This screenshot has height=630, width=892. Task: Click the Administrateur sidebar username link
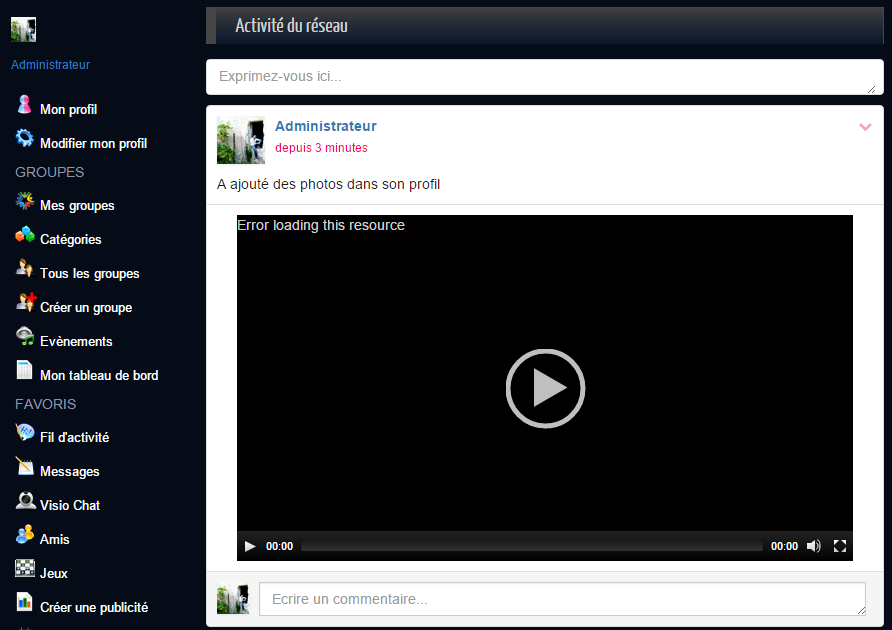tap(50, 65)
